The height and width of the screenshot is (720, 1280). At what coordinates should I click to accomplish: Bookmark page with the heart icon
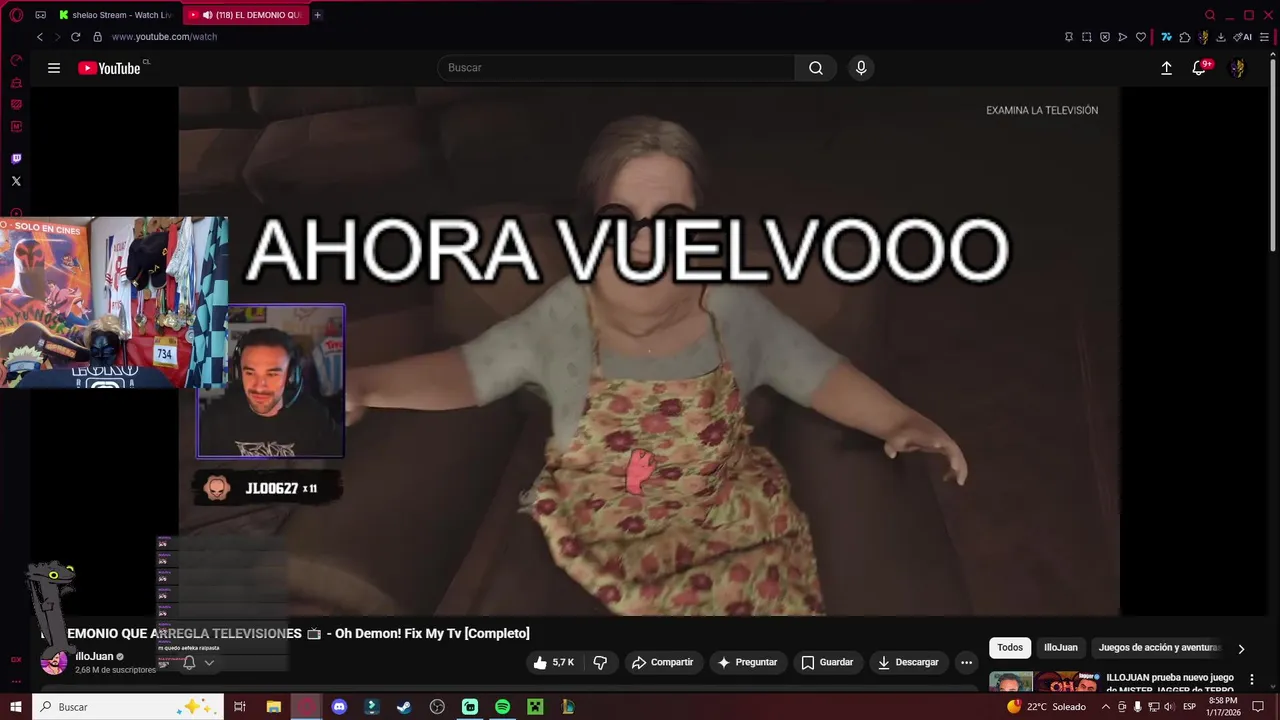1141,37
